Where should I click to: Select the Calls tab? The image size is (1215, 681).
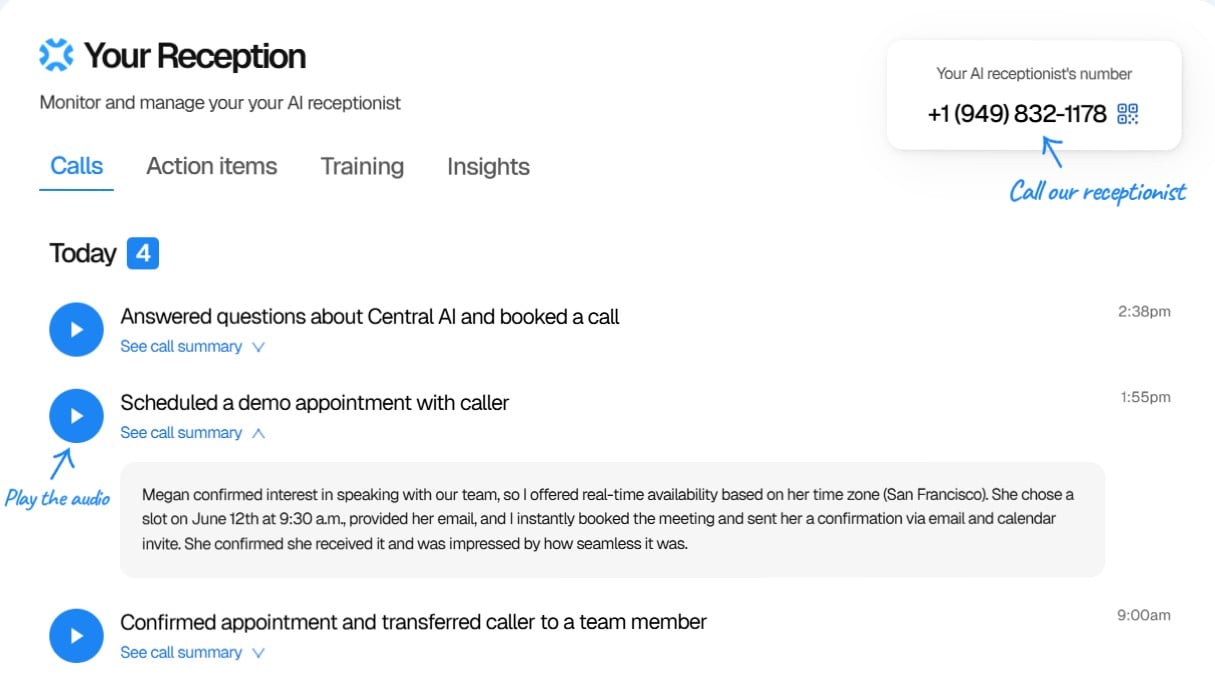point(77,166)
